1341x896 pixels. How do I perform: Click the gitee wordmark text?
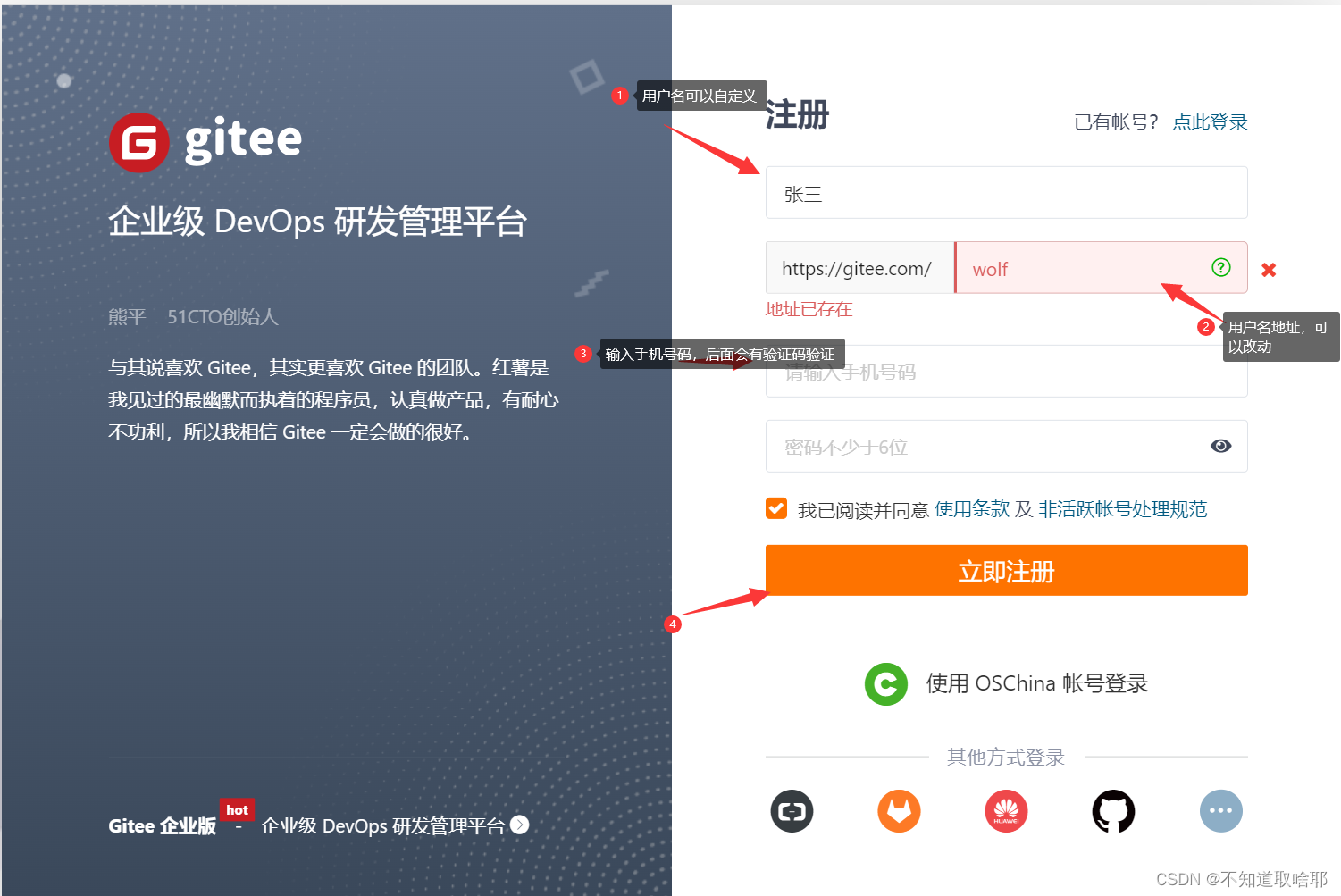pyautogui.click(x=243, y=141)
